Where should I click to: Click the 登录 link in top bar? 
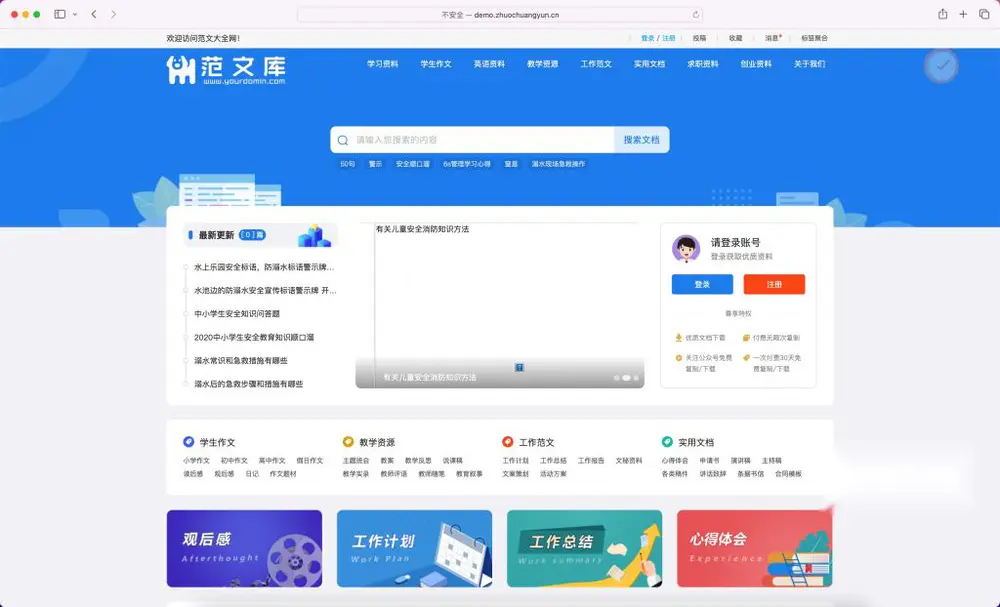pyautogui.click(x=647, y=38)
